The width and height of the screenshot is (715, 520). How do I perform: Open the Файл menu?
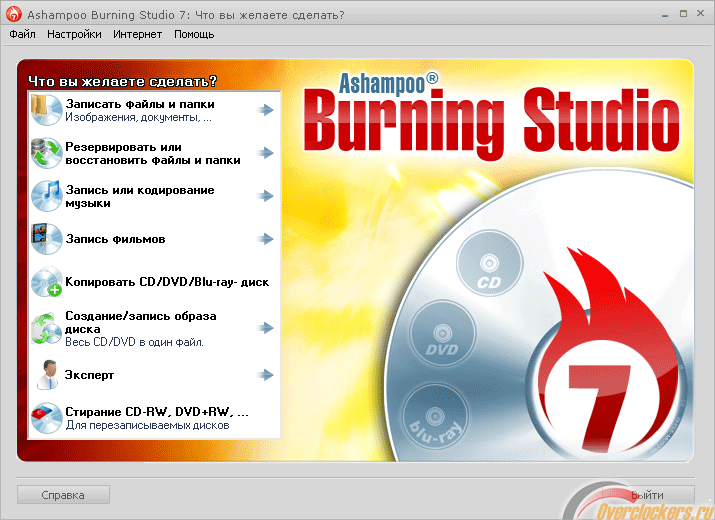pyautogui.click(x=22, y=34)
